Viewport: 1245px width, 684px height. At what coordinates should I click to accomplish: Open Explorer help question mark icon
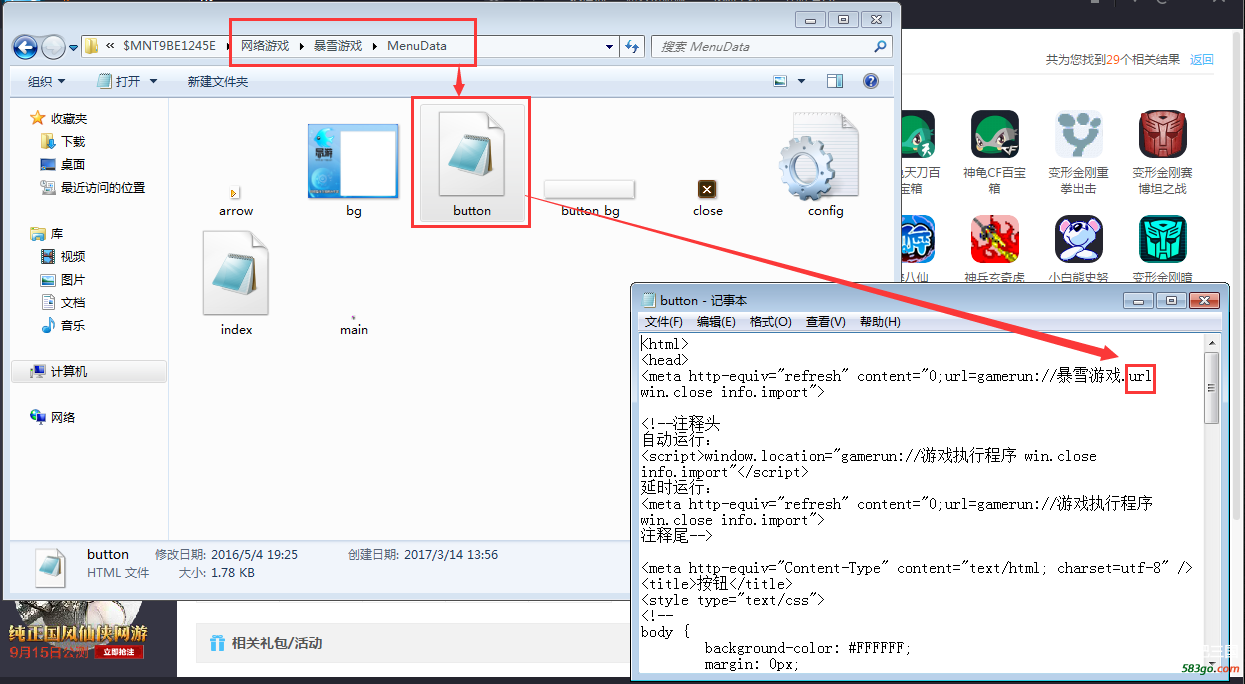tap(870, 81)
